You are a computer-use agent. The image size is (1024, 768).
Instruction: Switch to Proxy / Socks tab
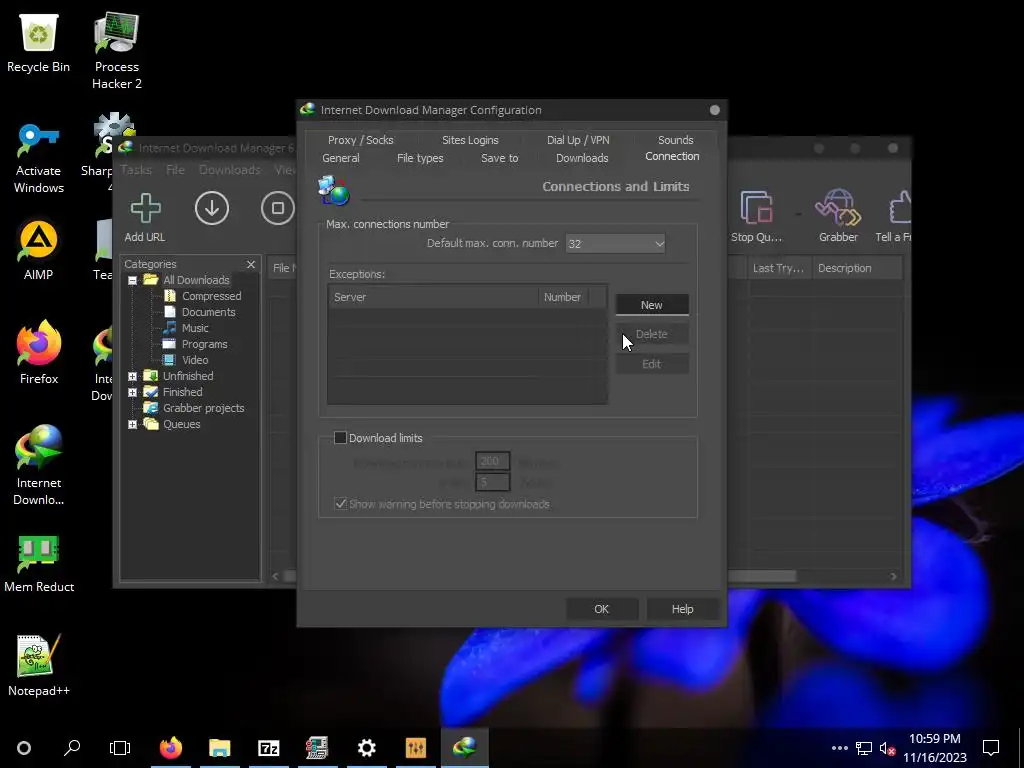click(x=360, y=140)
